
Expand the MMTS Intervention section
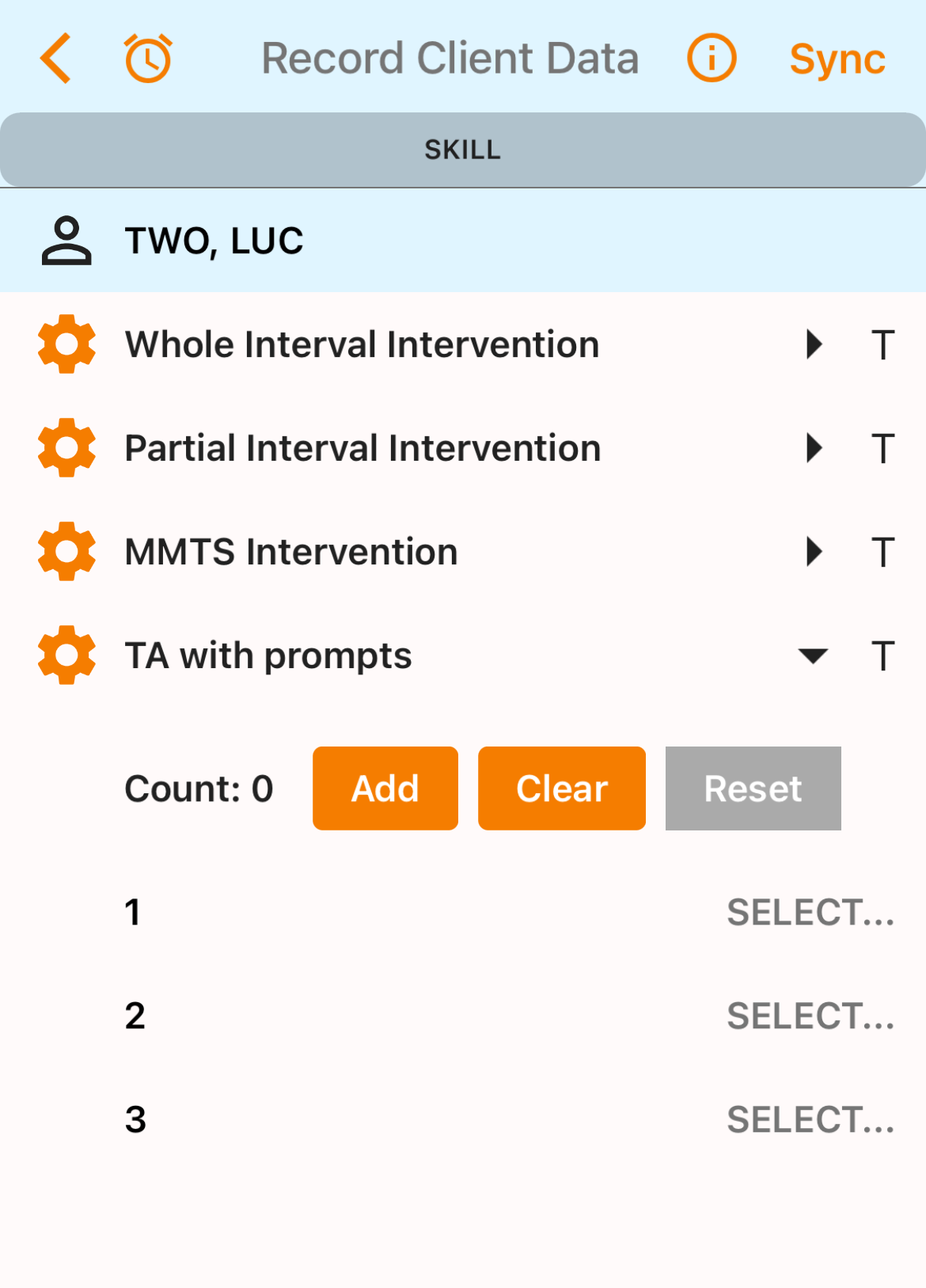(x=814, y=552)
